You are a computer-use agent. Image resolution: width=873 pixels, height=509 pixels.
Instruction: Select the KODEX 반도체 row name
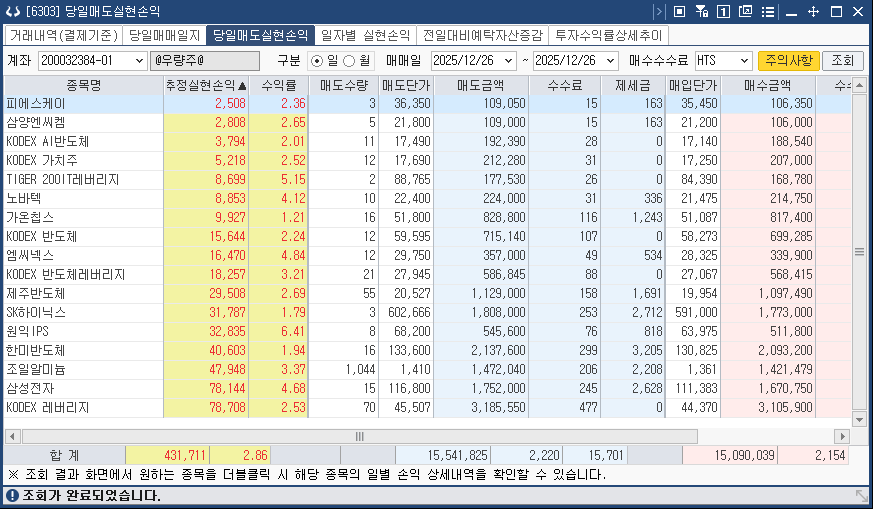click(x=42, y=236)
